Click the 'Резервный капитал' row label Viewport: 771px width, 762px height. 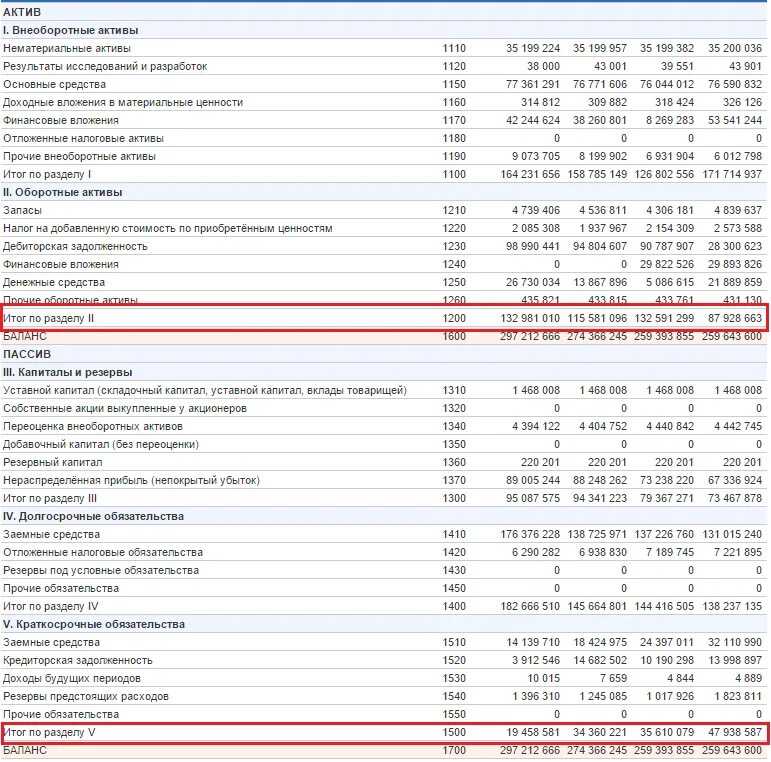pos(53,462)
